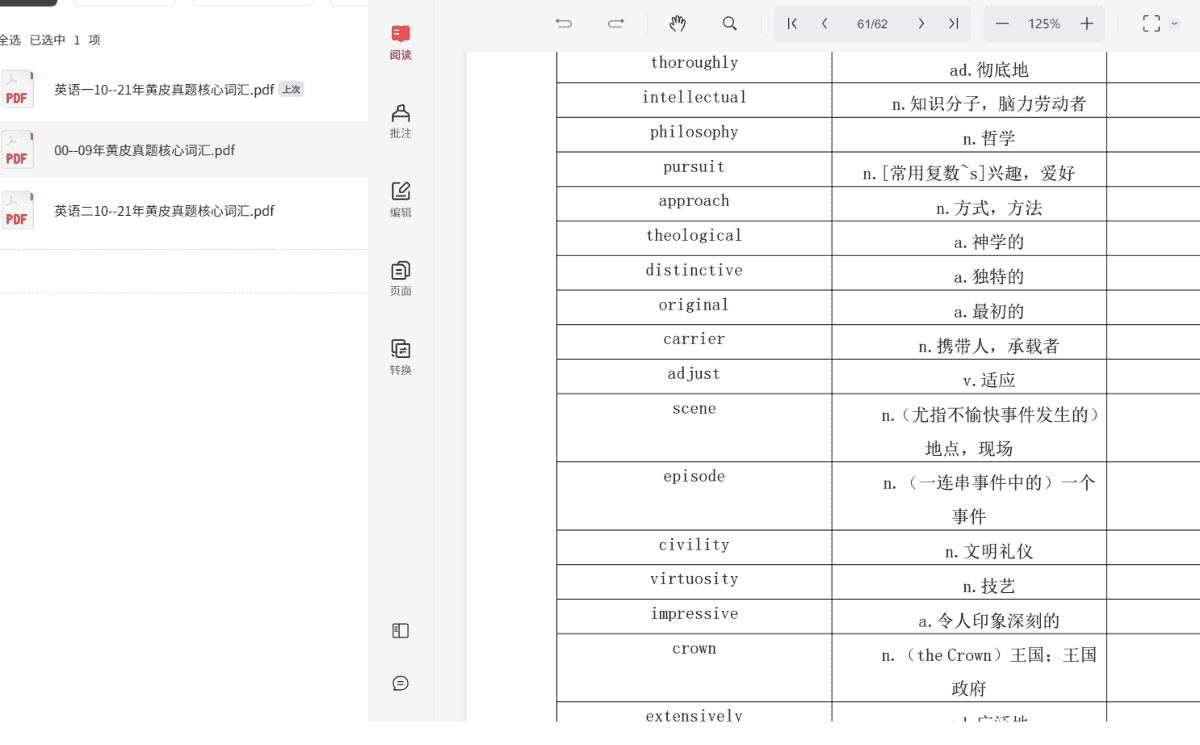This screenshot has width=1200, height=745.
Task: Select file 英语二10--21年黄皮真题核心词汇.pdf
Action: click(x=164, y=211)
